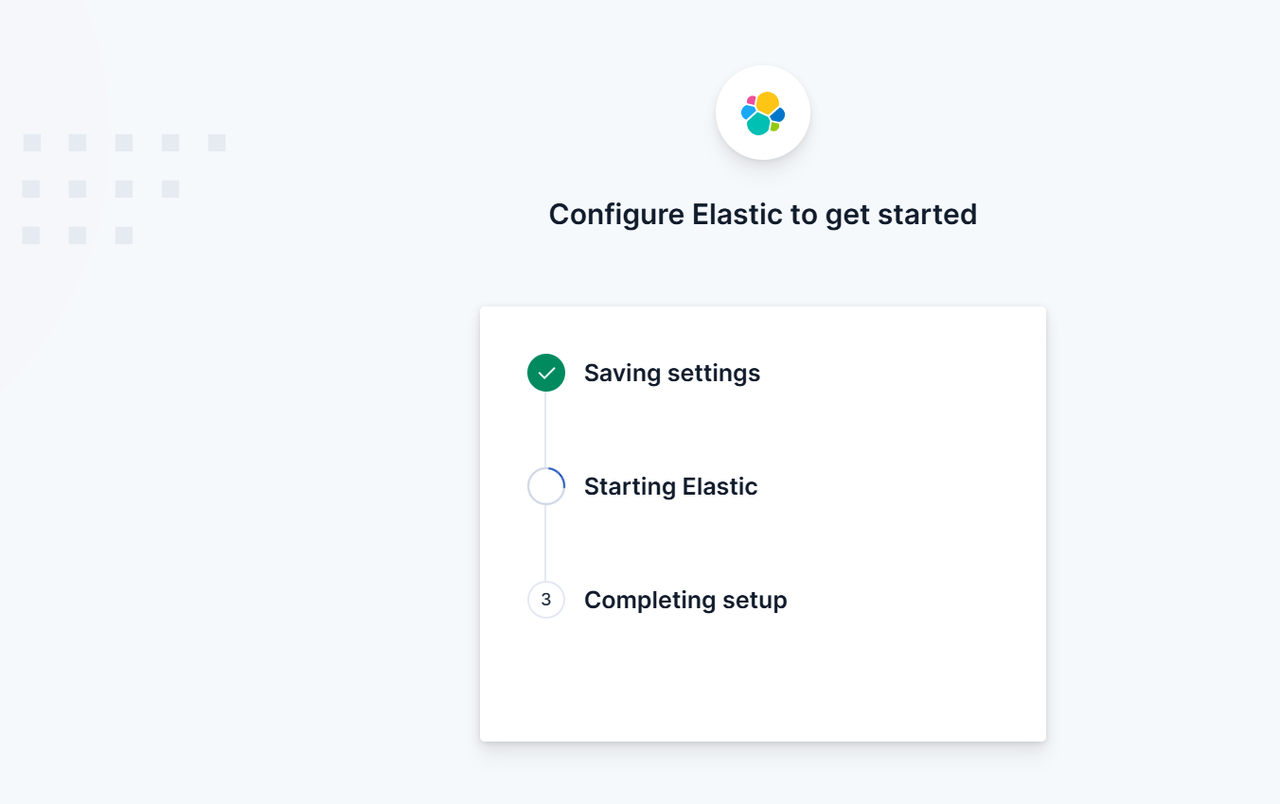Click the connector line above the step 3 circle
Screen dimensions: 1280x804
[x=546, y=543]
